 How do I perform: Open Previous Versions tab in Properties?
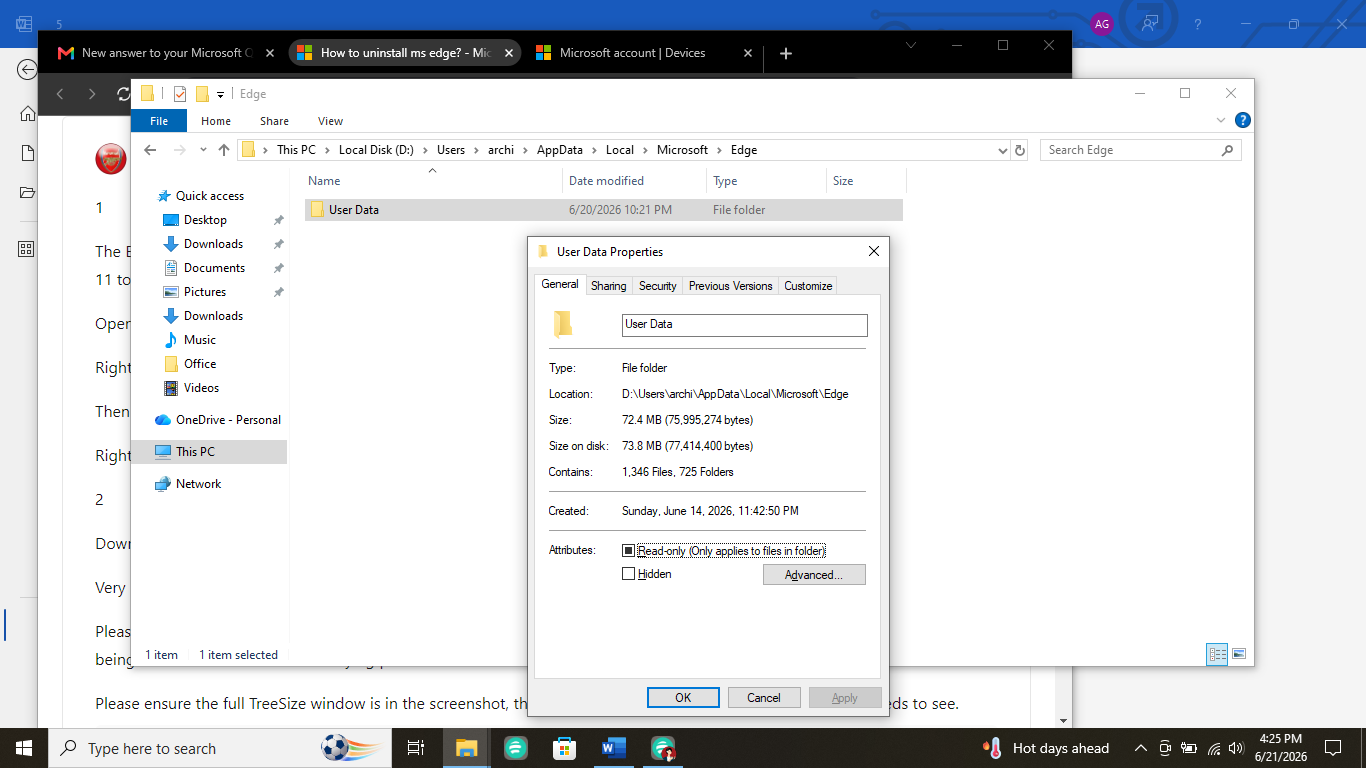pyautogui.click(x=730, y=286)
